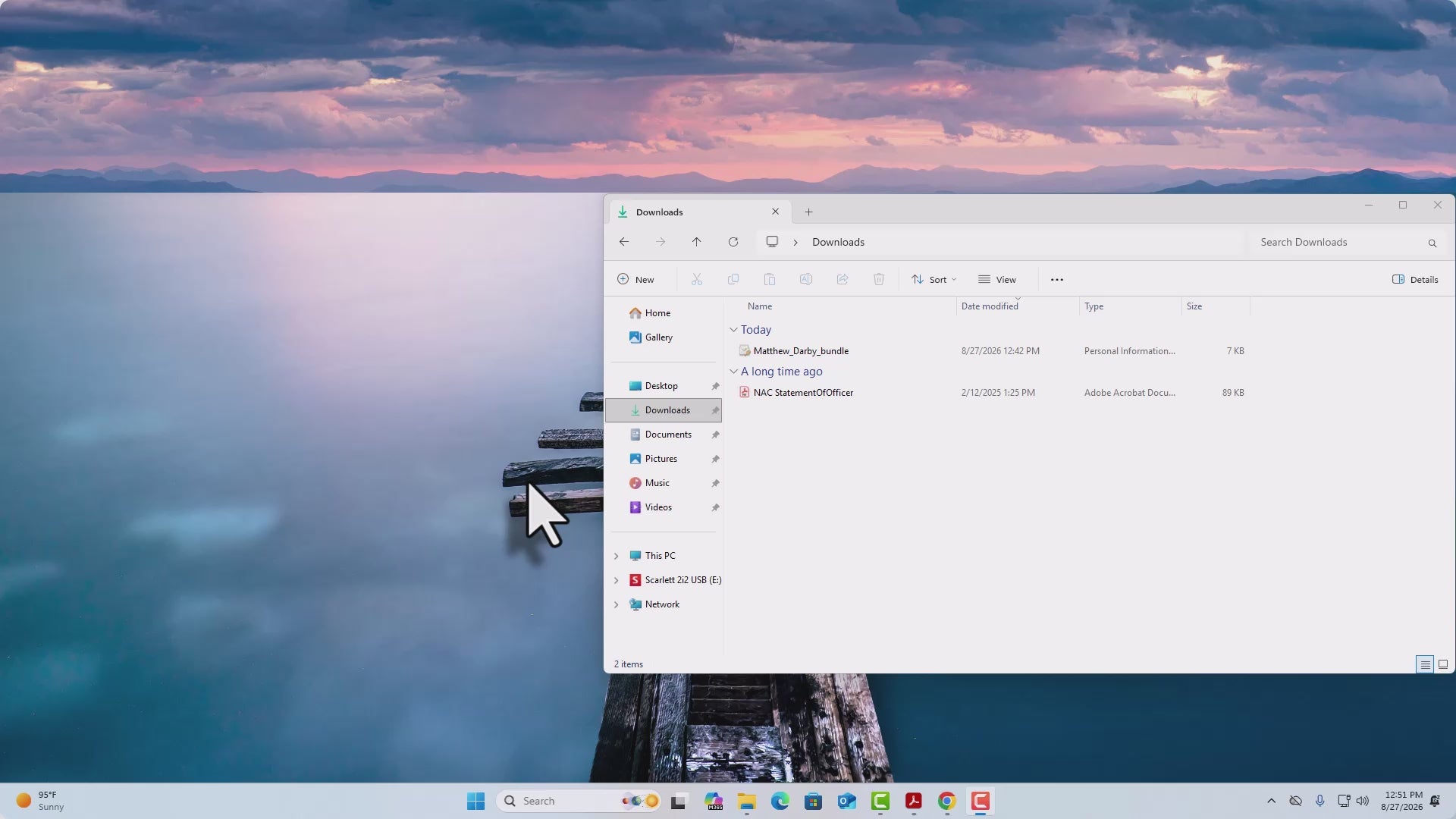The image size is (1456, 819).
Task: Switch to large thumbnails view toggle
Action: 1443,664
